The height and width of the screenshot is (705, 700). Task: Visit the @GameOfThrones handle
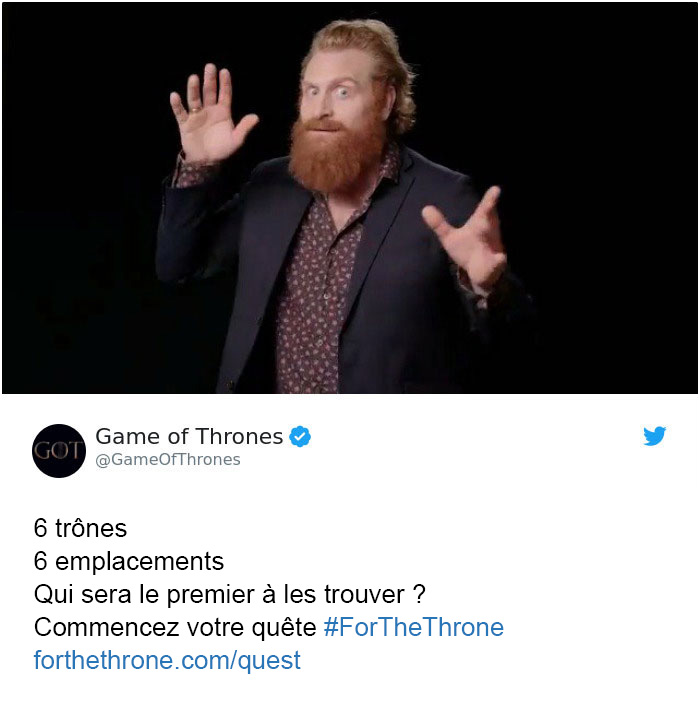click(168, 460)
